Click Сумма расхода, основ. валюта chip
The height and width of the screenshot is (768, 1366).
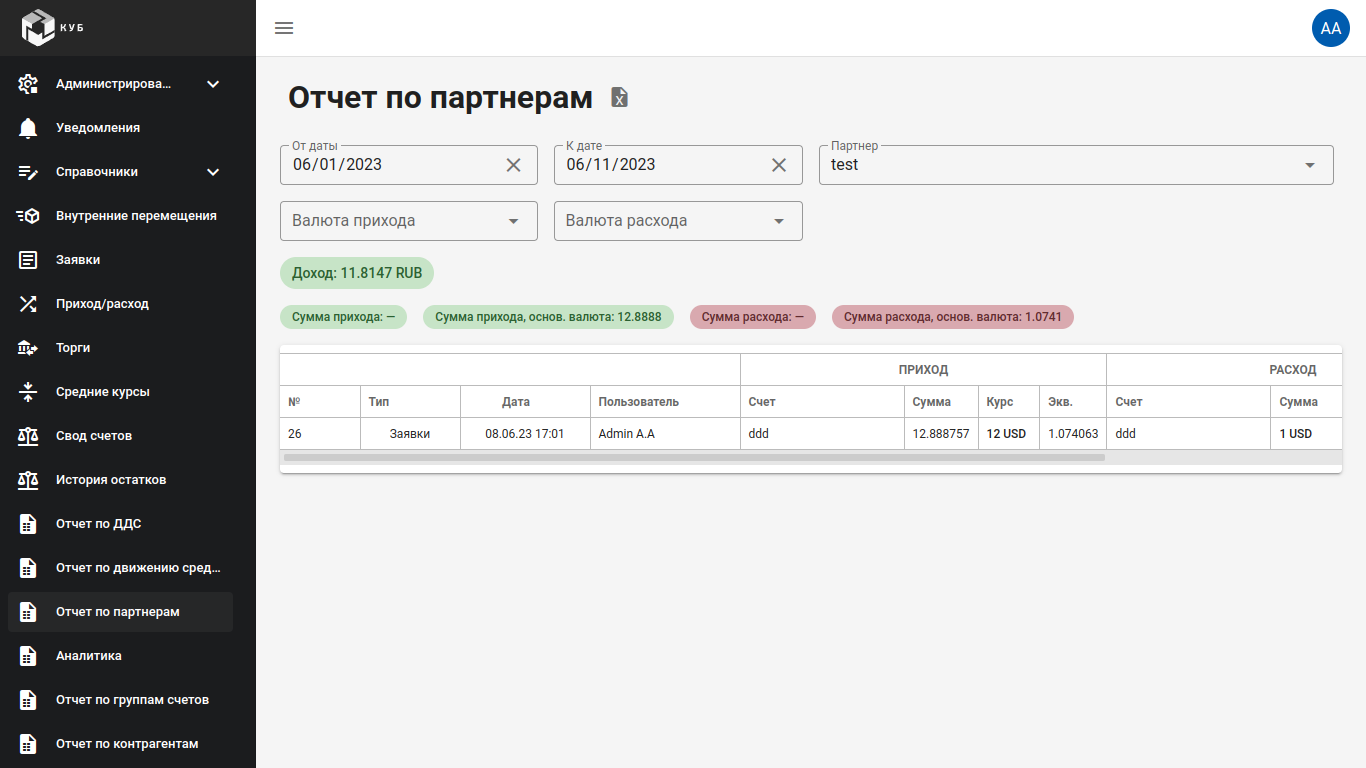tap(953, 317)
